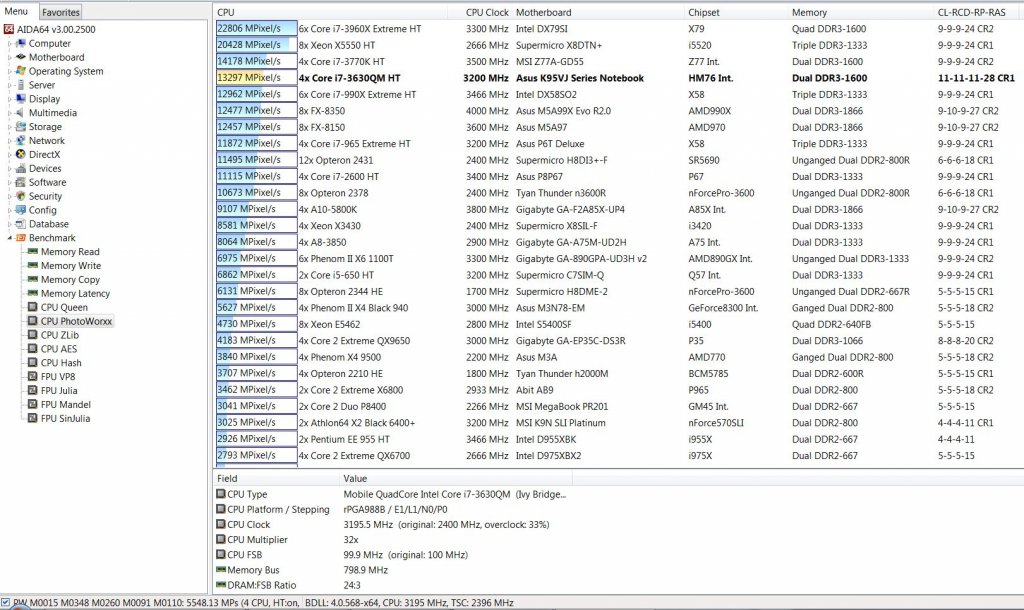
Task: Sort by the CL-RCD-RP-RAS column header
Action: (978, 12)
